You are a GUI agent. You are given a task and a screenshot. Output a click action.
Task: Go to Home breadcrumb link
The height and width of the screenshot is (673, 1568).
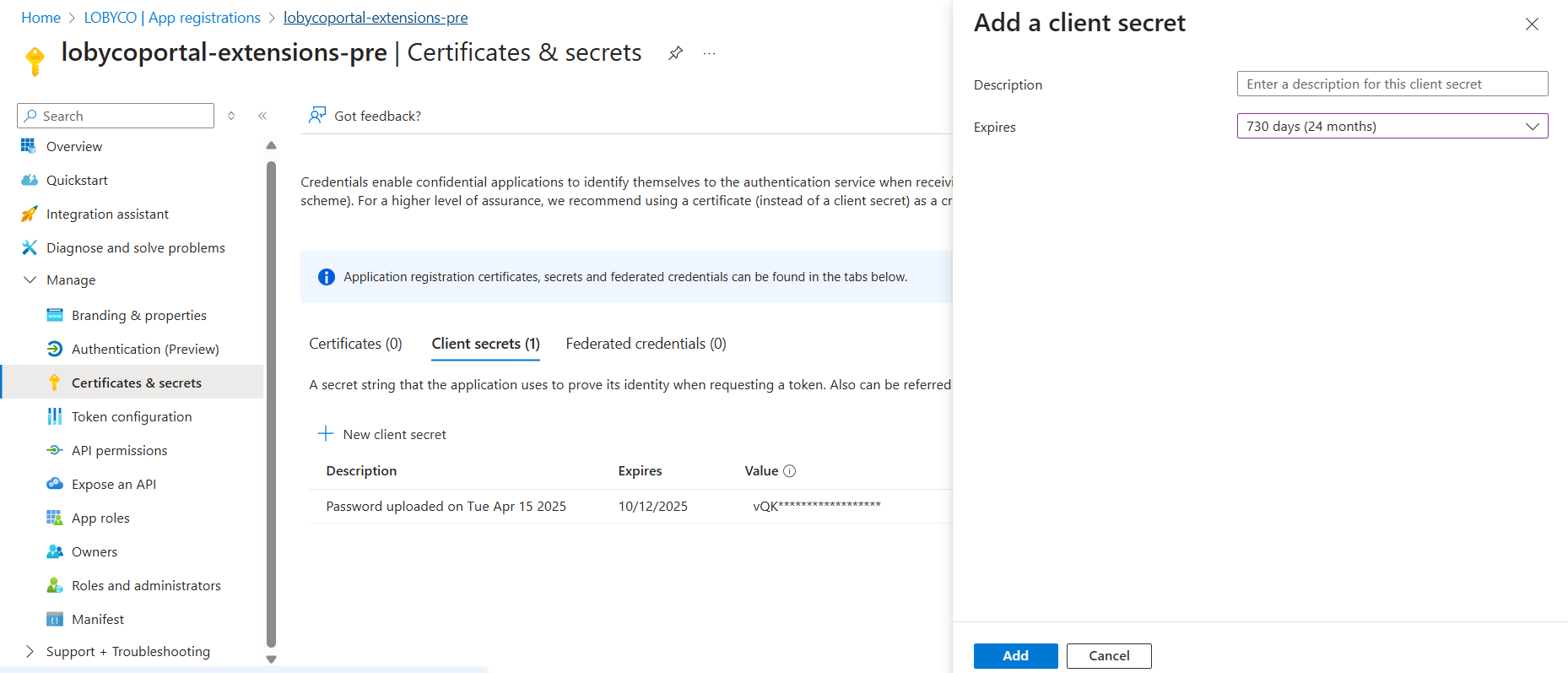tap(41, 18)
